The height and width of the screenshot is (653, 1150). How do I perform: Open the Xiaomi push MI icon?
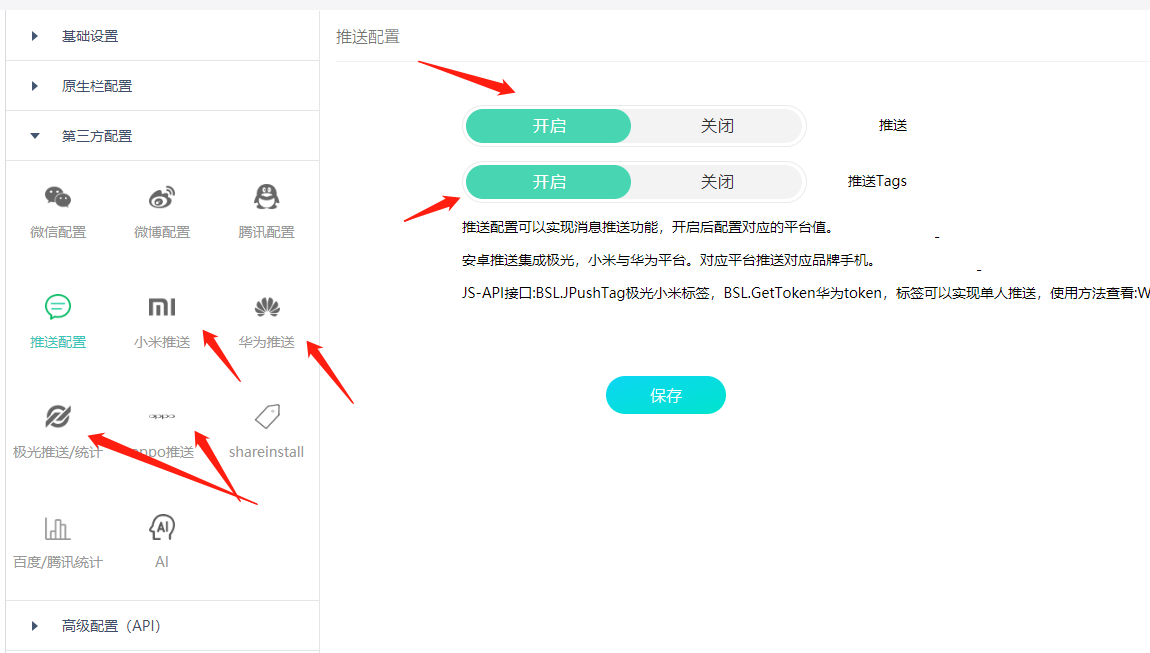tap(162, 307)
